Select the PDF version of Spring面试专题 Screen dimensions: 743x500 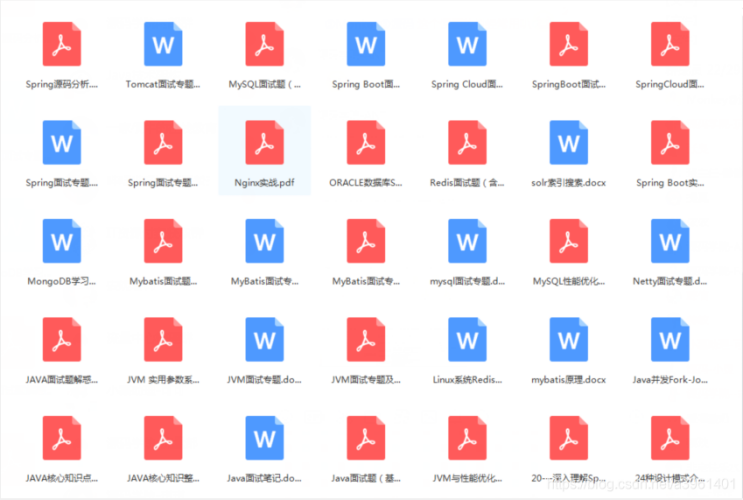click(x=163, y=143)
